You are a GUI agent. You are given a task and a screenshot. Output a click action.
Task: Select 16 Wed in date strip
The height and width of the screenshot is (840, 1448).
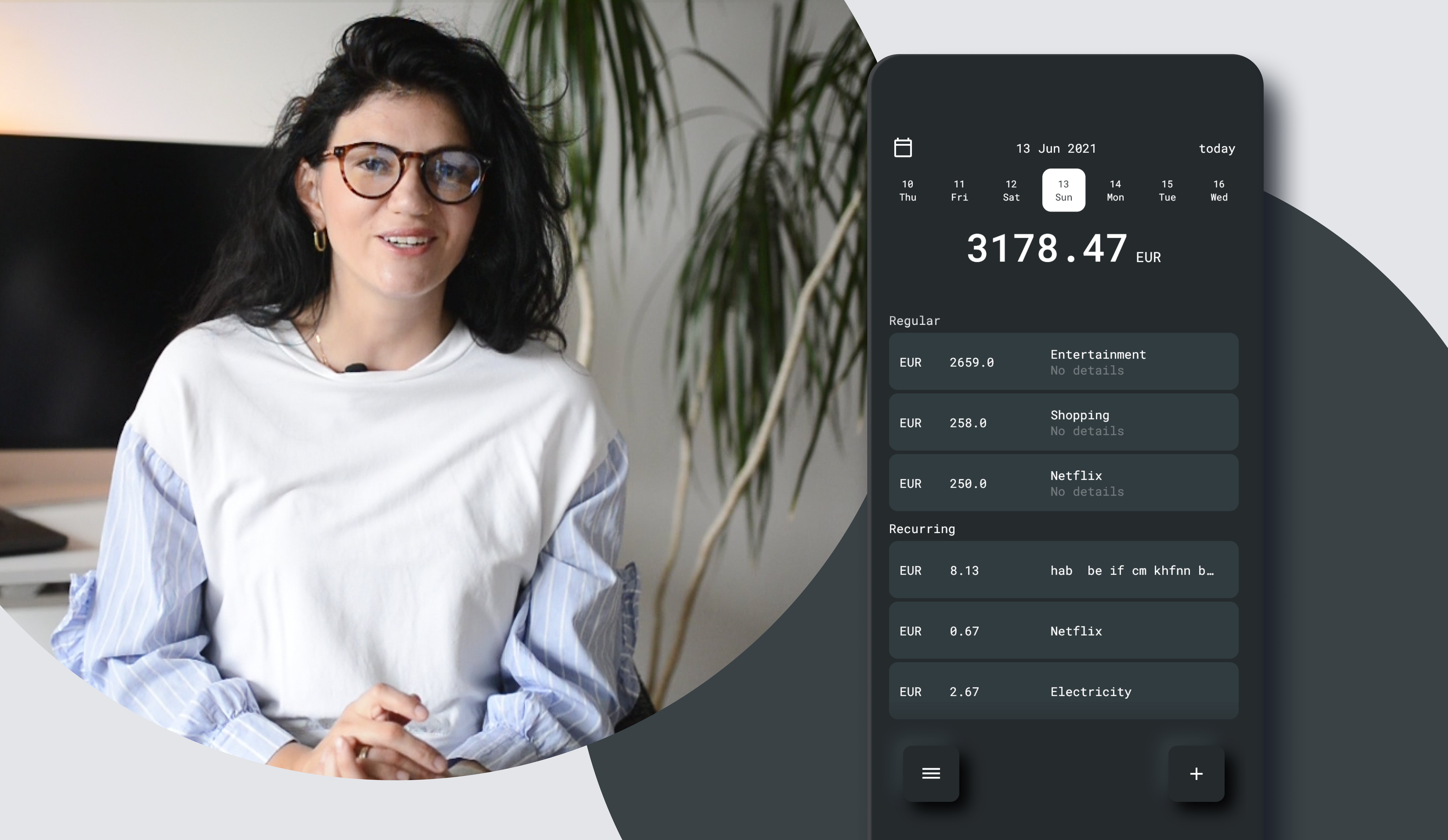pyautogui.click(x=1219, y=190)
